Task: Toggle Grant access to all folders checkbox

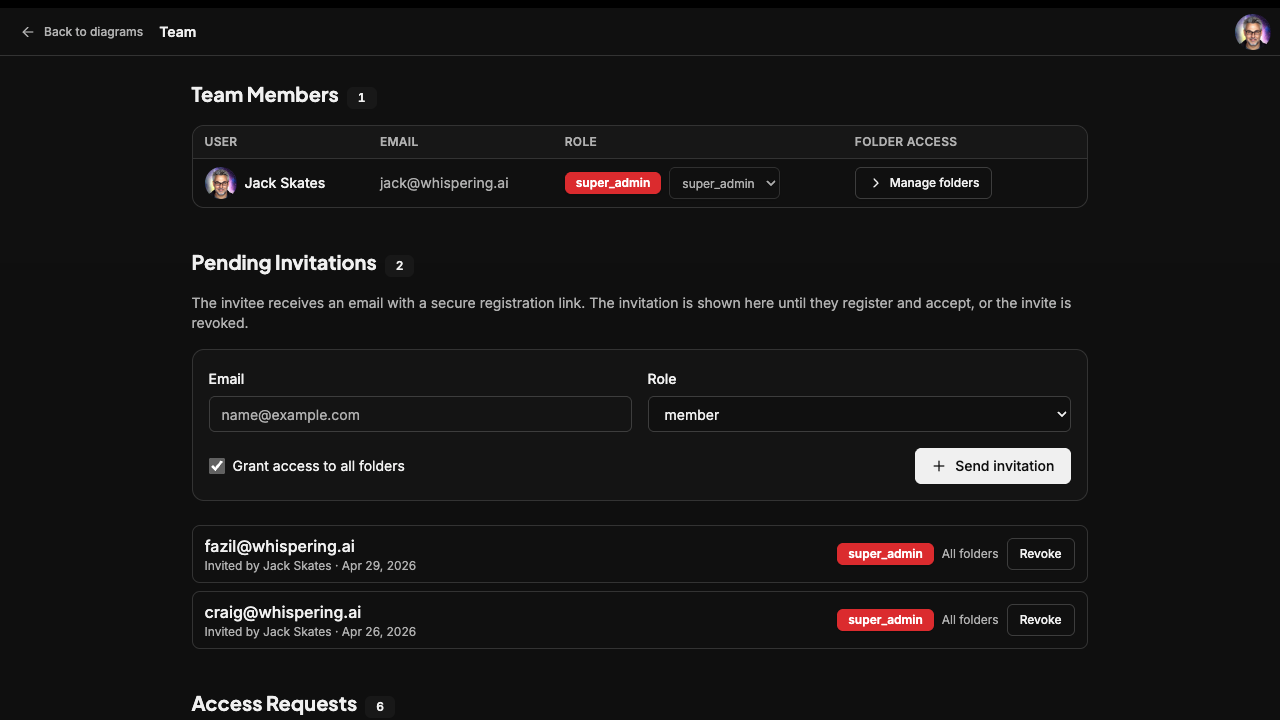Action: (x=217, y=466)
